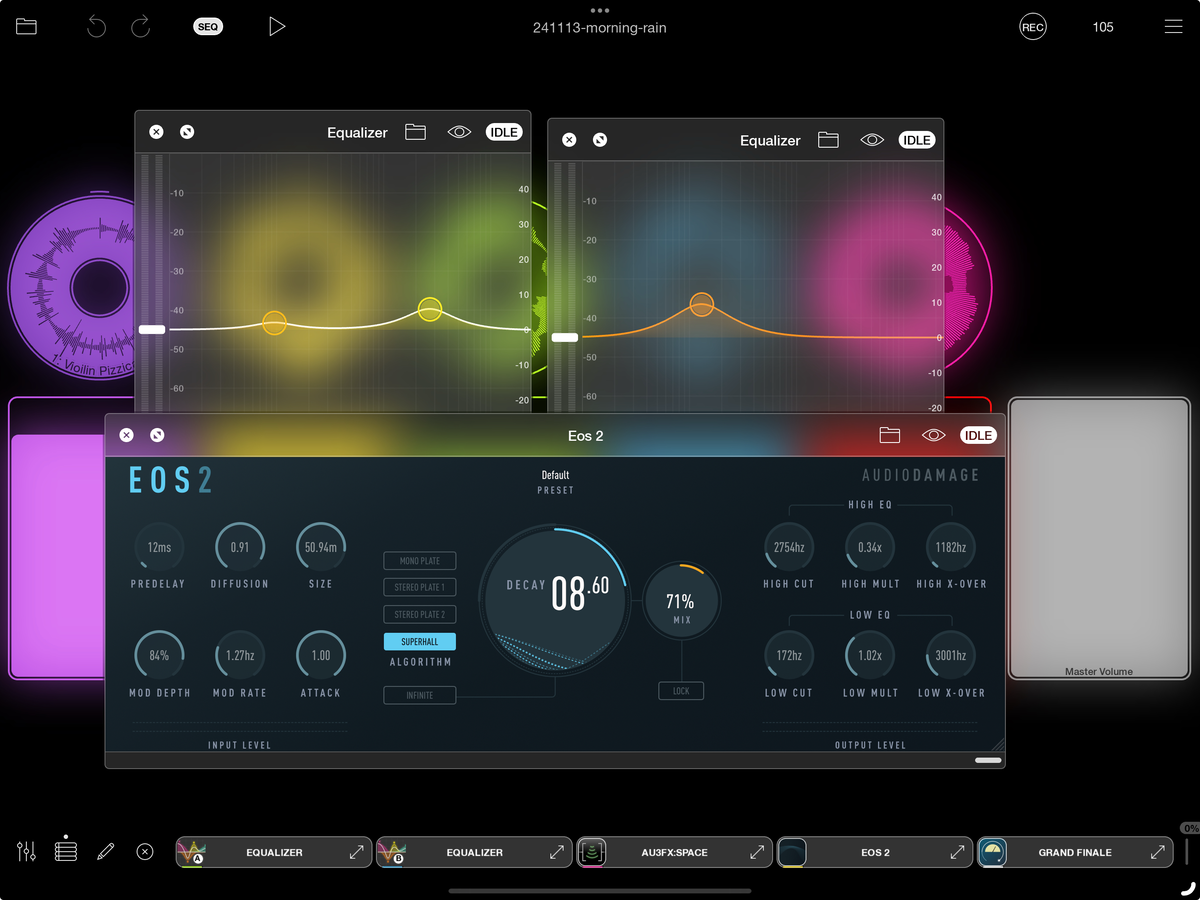Undo the last action

(x=96, y=27)
